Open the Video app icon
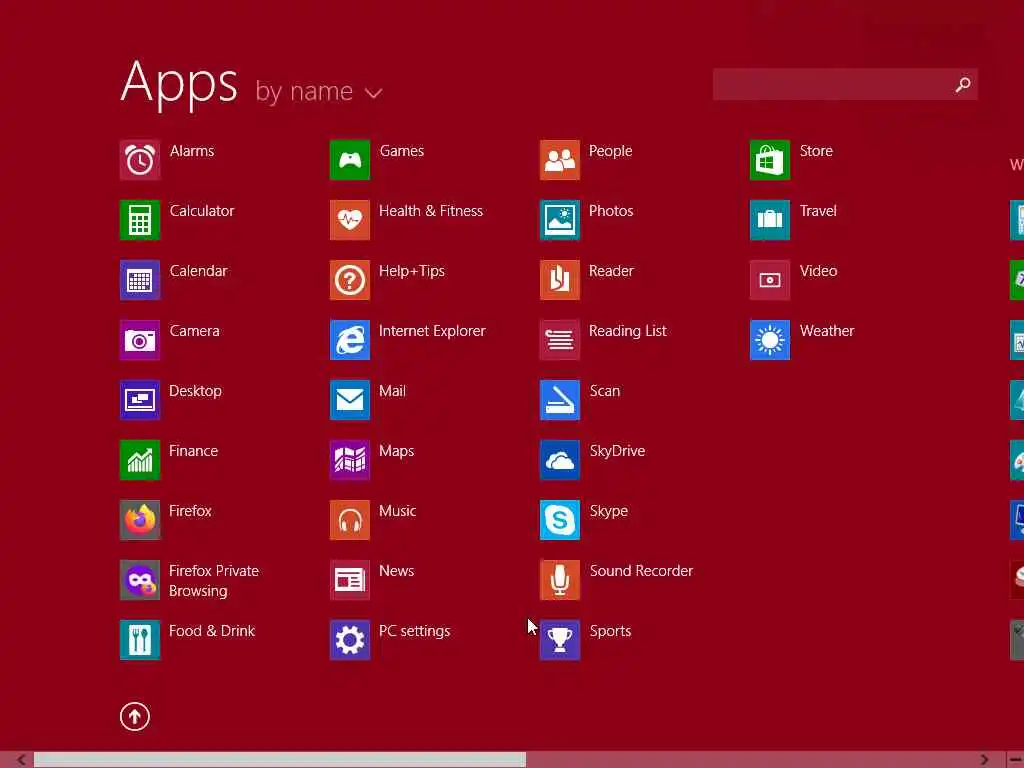 [770, 280]
